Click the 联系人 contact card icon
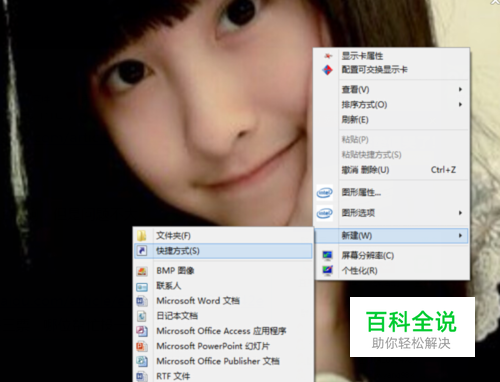 pyautogui.click(x=142, y=287)
